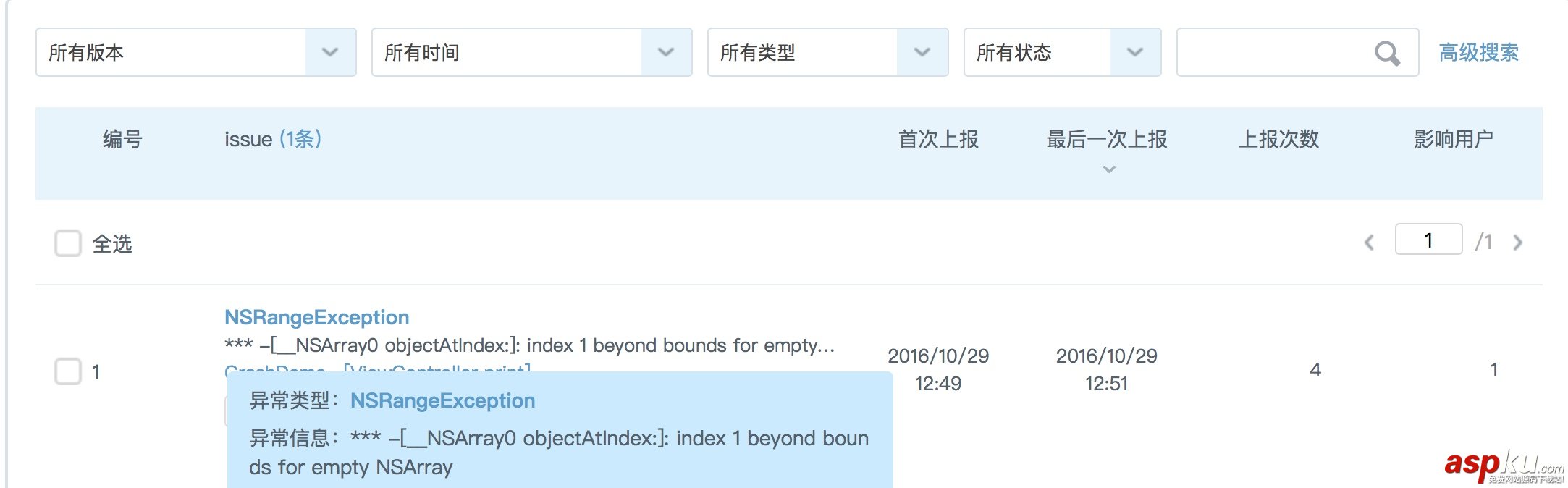Tick the 全选 select-all checkbox
Viewport: 1568px width, 488px height.
point(68,243)
